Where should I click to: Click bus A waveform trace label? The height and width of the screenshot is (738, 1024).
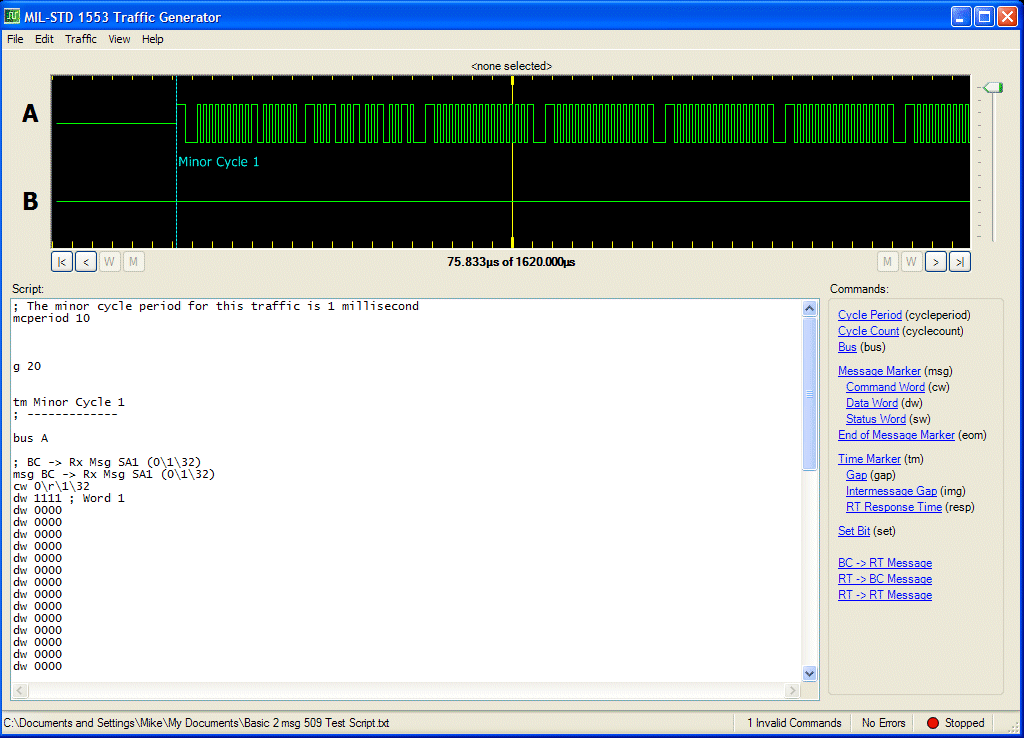pyautogui.click(x=30, y=114)
